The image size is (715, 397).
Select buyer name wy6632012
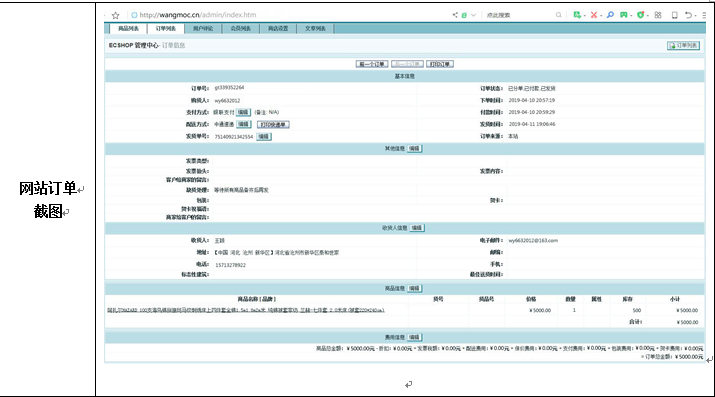point(227,101)
